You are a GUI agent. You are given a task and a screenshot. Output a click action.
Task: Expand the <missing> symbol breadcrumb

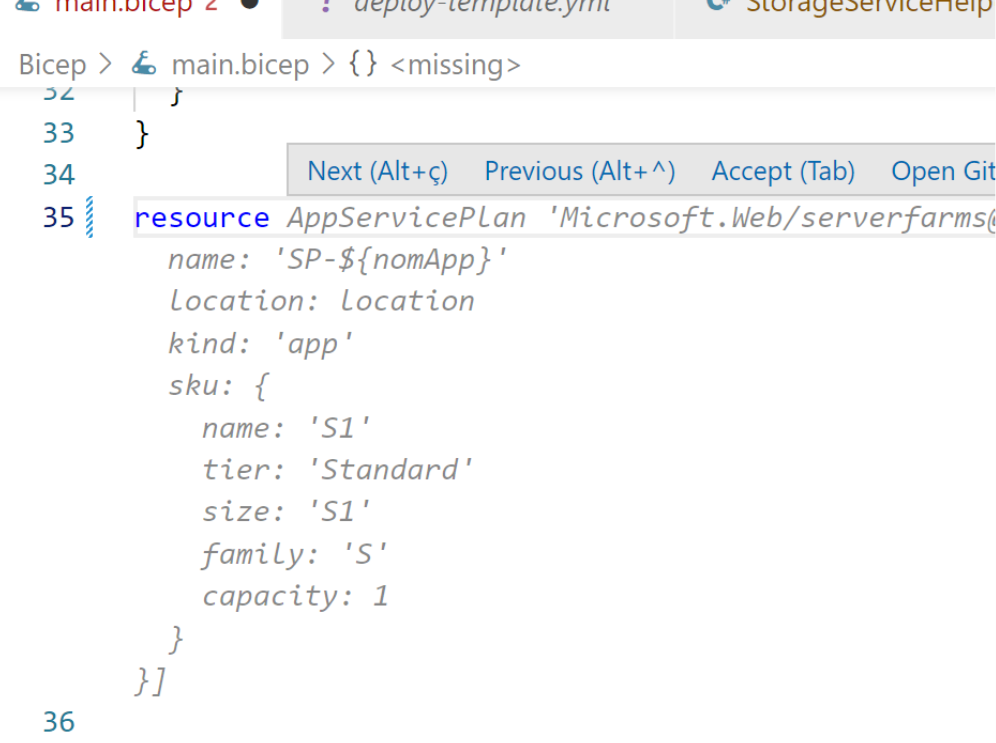[x=455, y=65]
